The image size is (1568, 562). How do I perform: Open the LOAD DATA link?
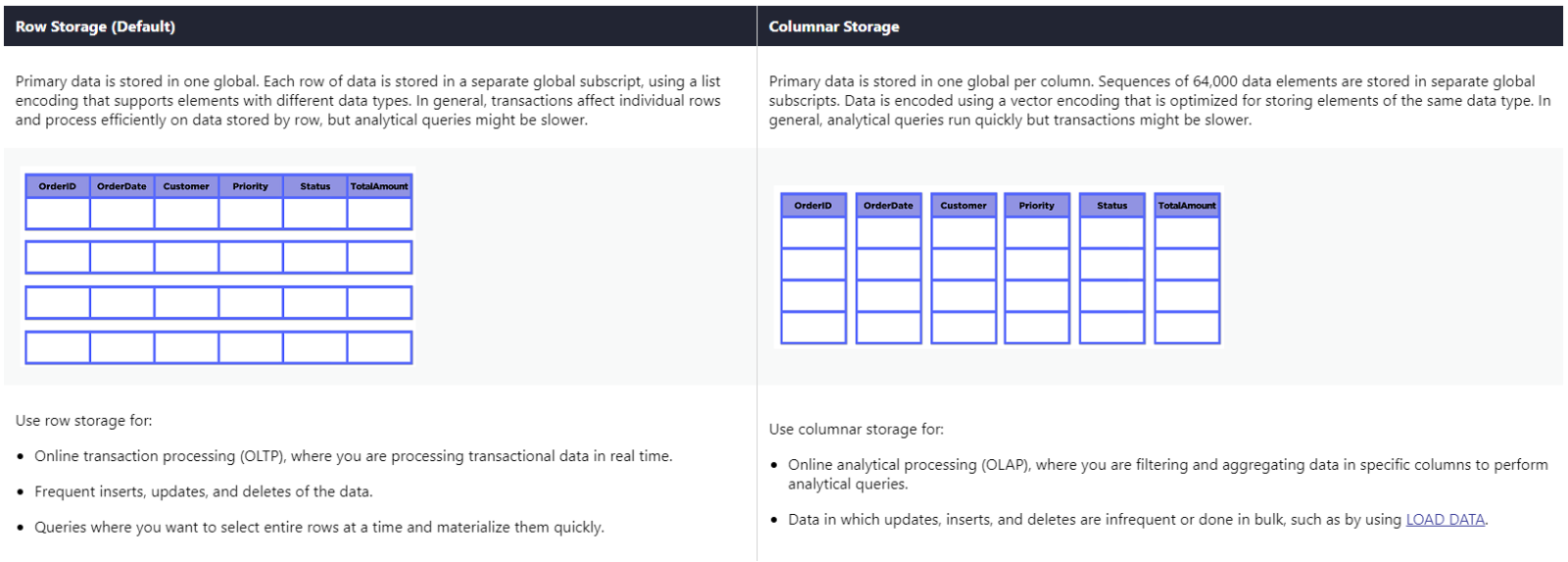pyautogui.click(x=1445, y=520)
